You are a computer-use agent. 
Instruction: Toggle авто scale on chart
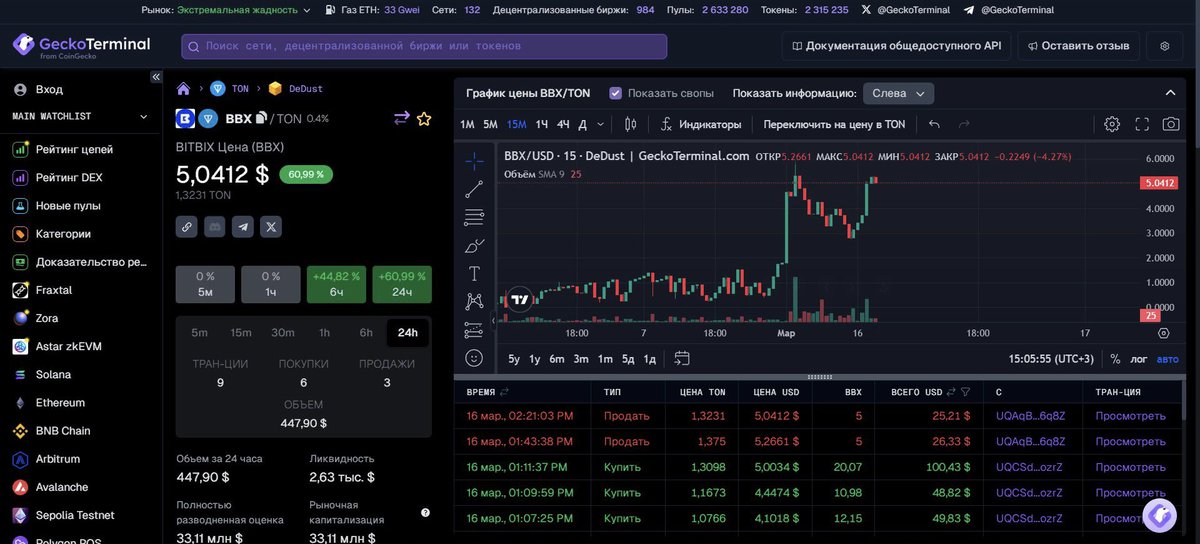1168,359
